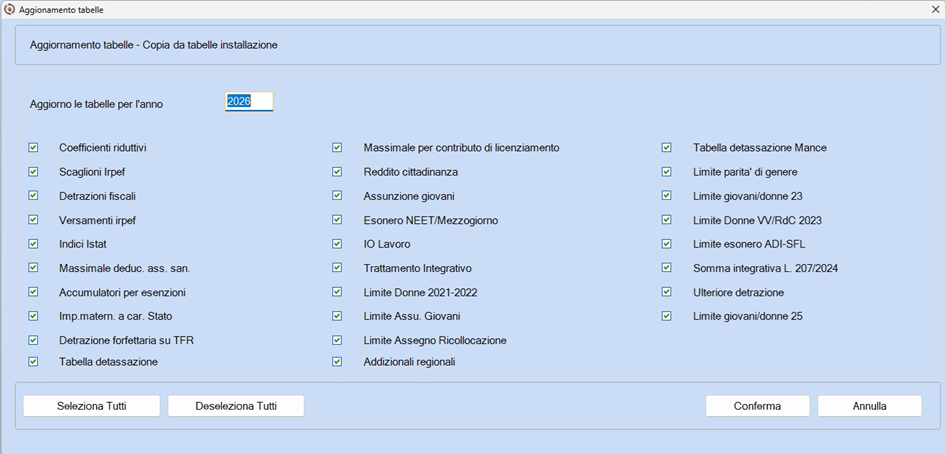The image size is (945, 454).
Task: Click the 'Versamenti irpef' label text
Action: [97, 221]
